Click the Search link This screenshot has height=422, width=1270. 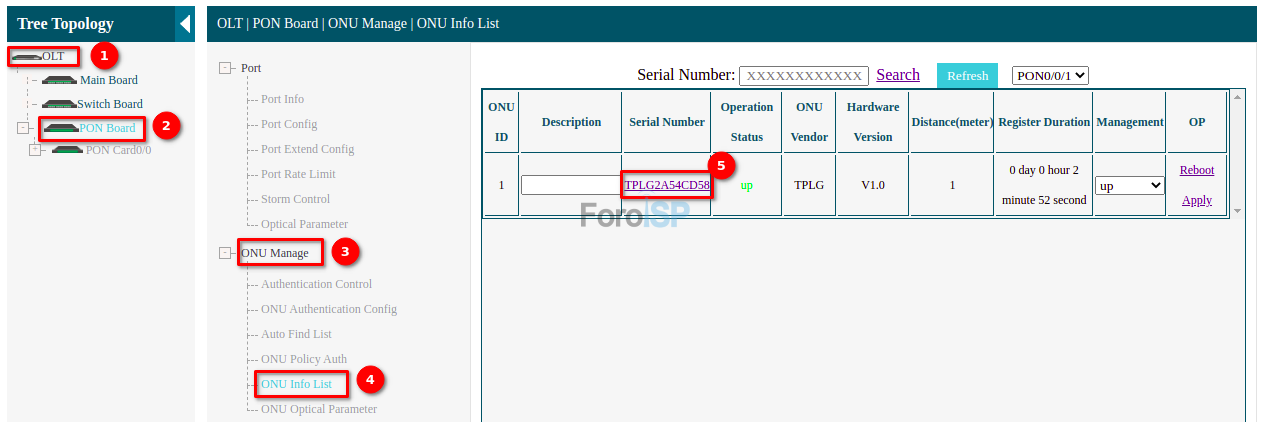pos(898,75)
